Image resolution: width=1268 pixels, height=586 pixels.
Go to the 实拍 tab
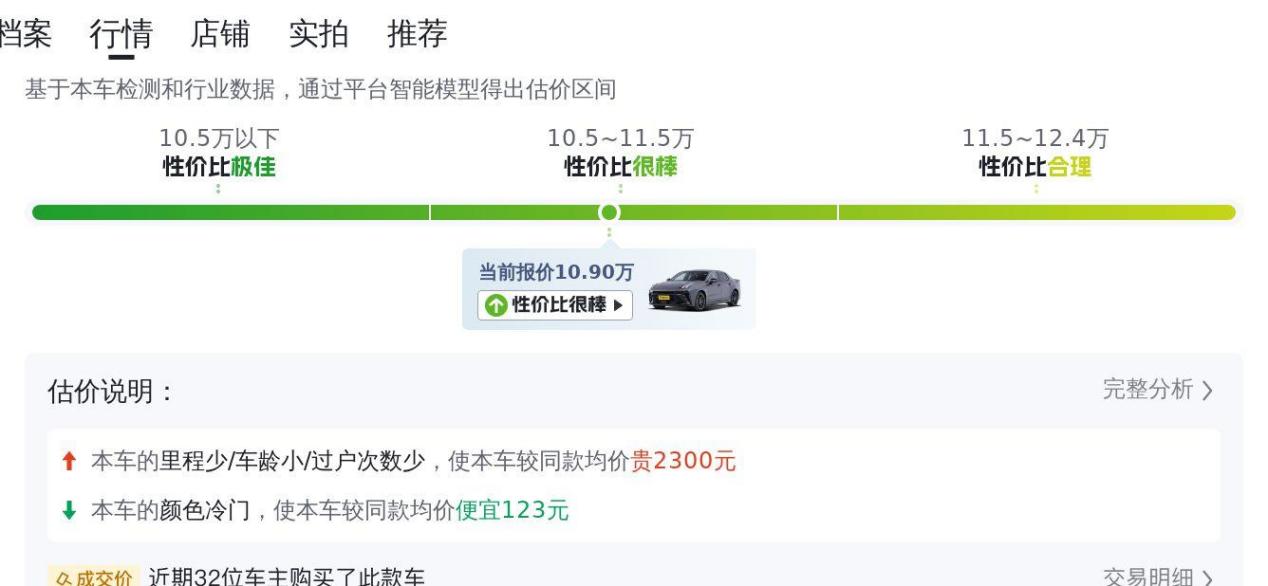click(318, 34)
